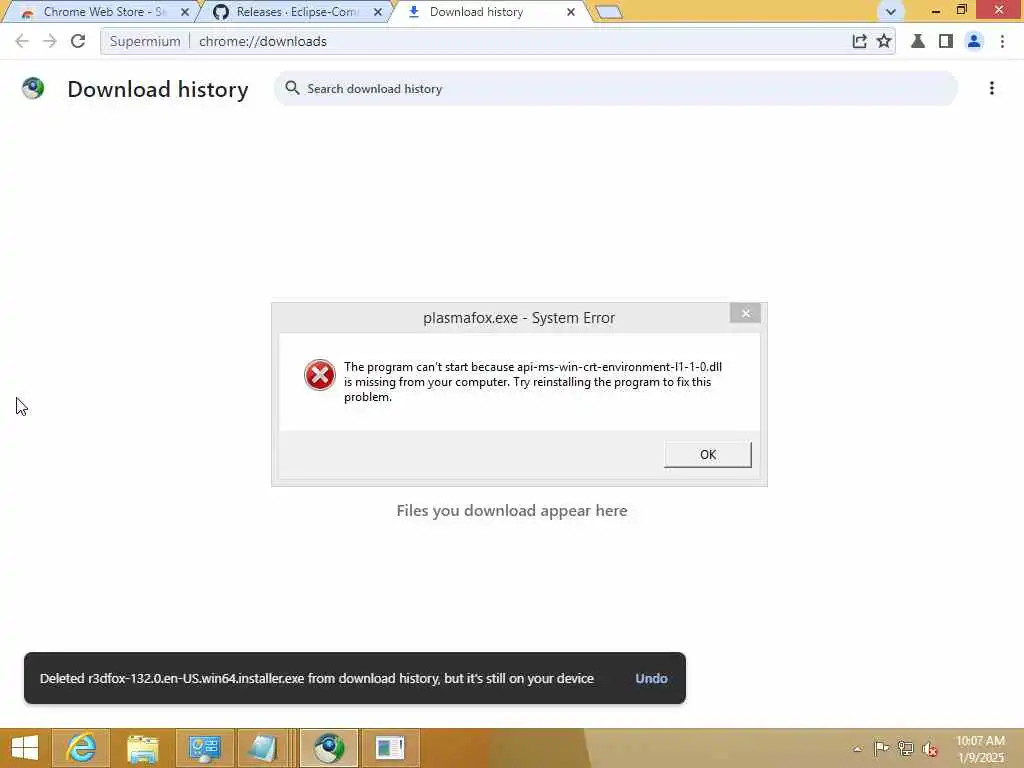Close the Download history tab
The image size is (1024, 768).
pos(571,12)
